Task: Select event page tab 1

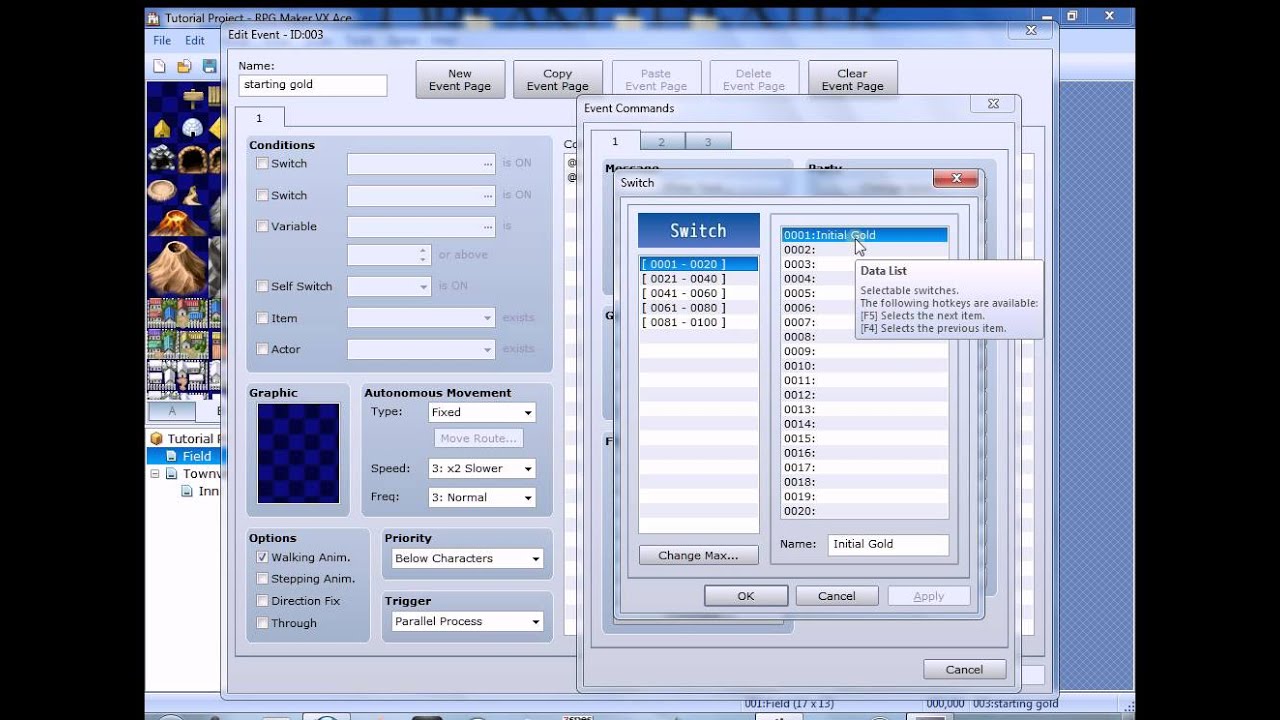Action: 259,119
